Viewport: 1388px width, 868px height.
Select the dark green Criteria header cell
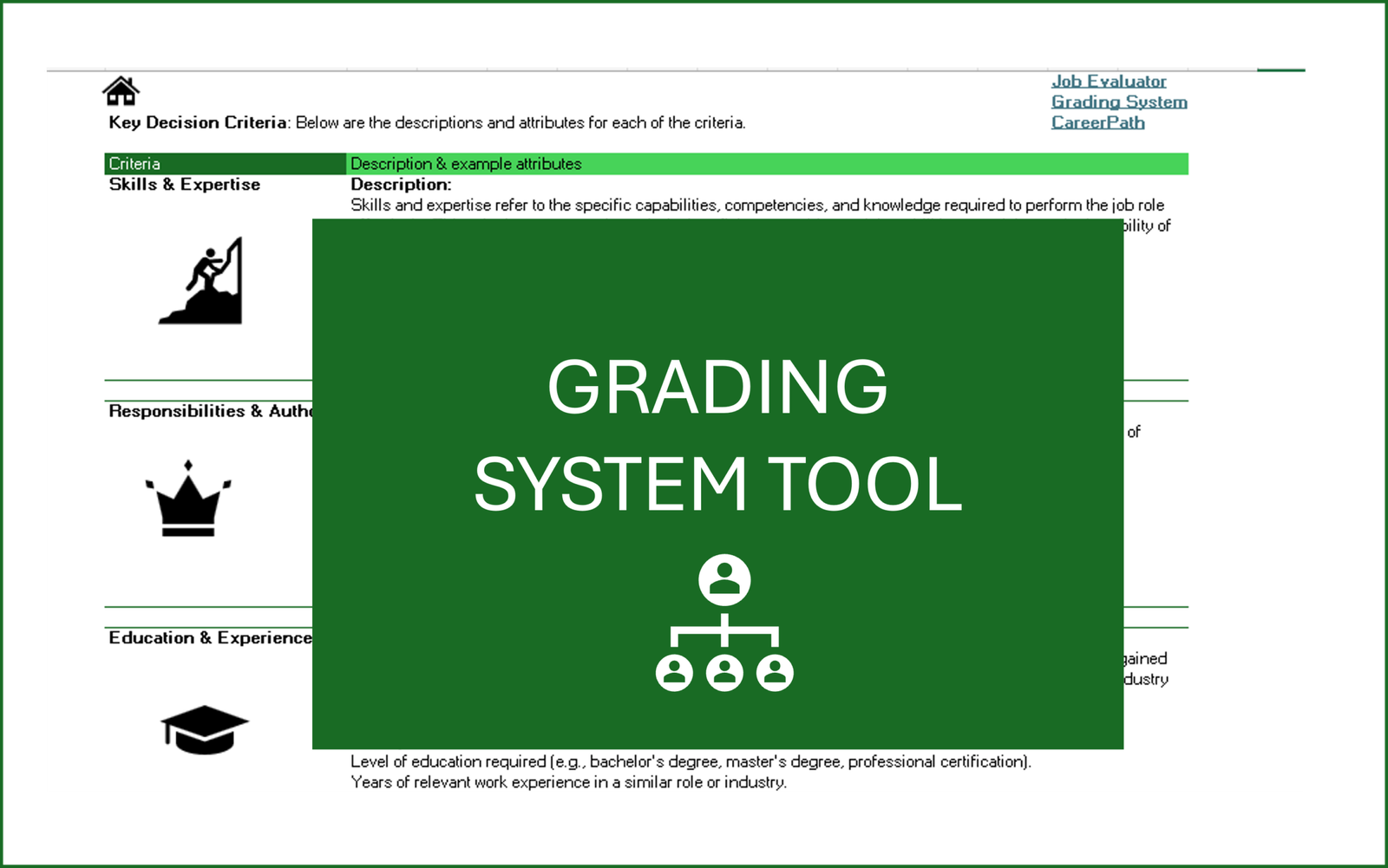click(225, 164)
